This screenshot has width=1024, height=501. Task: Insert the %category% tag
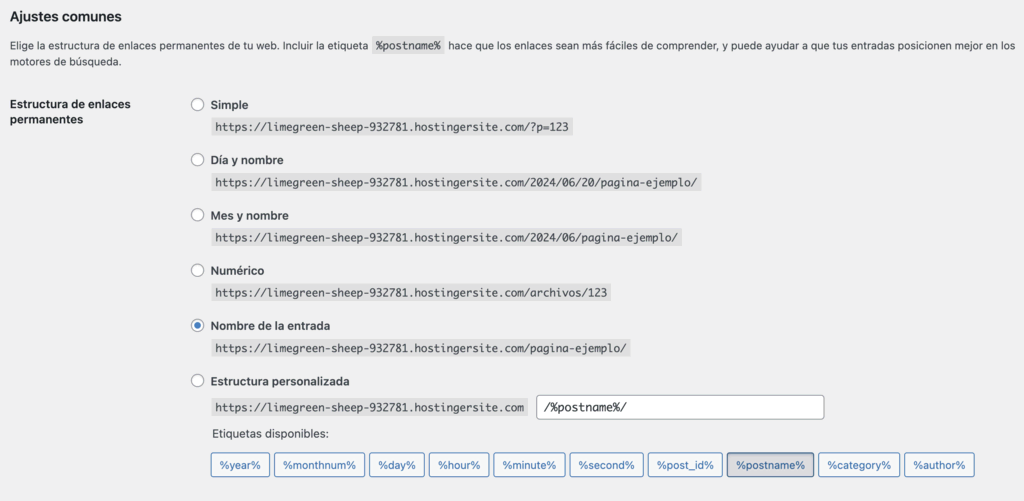[x=859, y=465]
